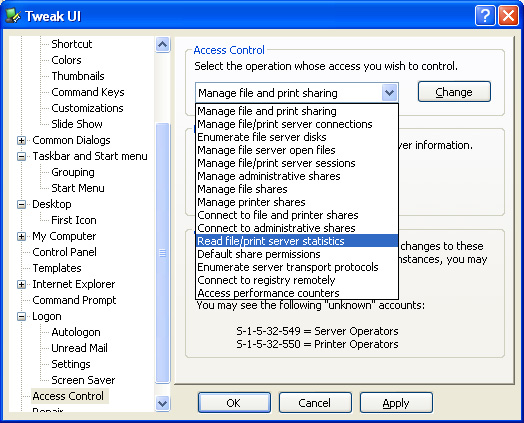
Task: Open Command Keys tree item
Action: coord(88,92)
